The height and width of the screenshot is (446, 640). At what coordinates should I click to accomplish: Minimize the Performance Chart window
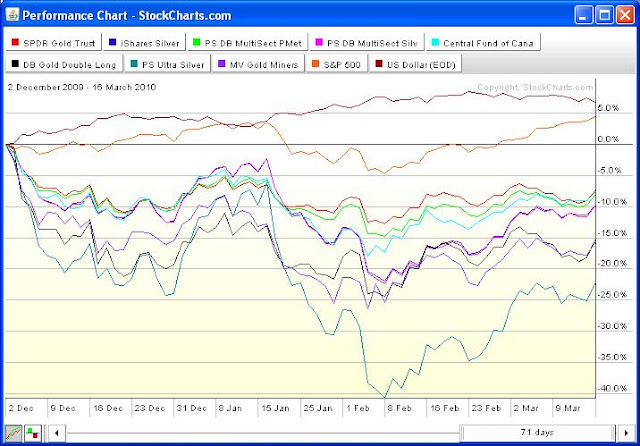click(583, 15)
